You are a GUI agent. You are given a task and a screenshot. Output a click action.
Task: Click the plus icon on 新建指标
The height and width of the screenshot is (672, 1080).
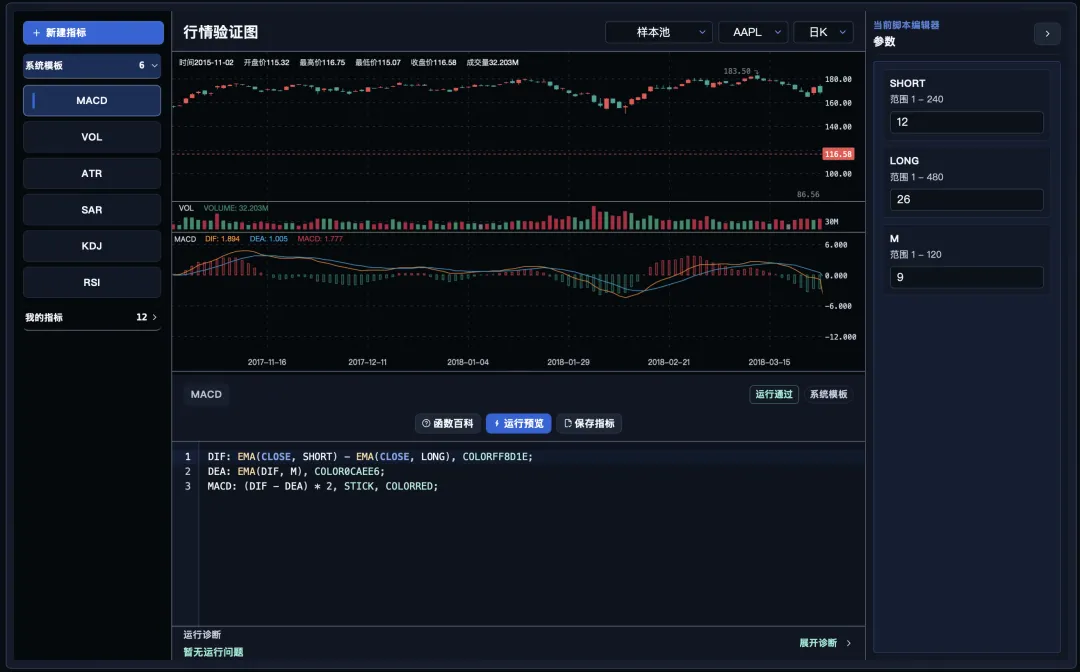pos(37,32)
